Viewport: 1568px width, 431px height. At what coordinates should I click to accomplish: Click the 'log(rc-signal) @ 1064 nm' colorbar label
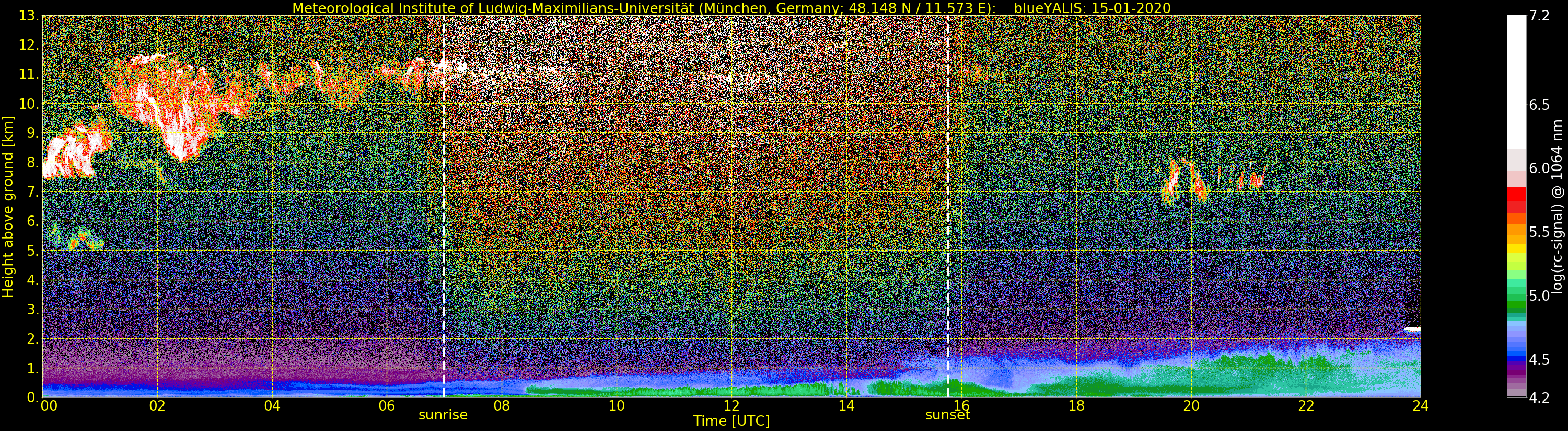(1557, 206)
